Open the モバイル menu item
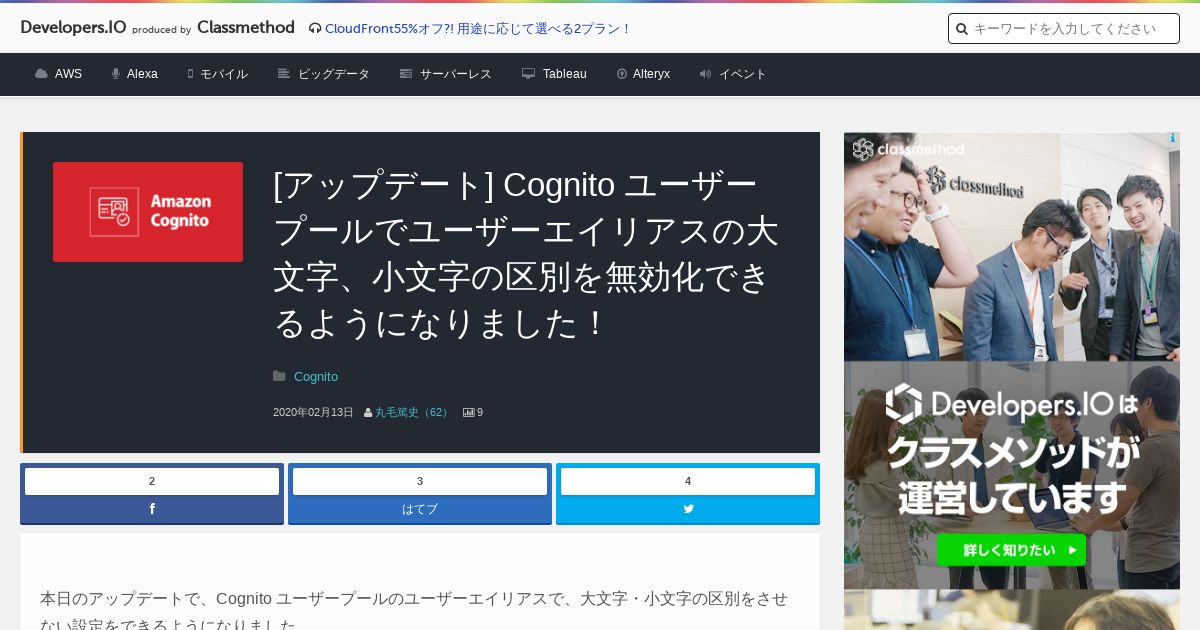 click(x=224, y=74)
